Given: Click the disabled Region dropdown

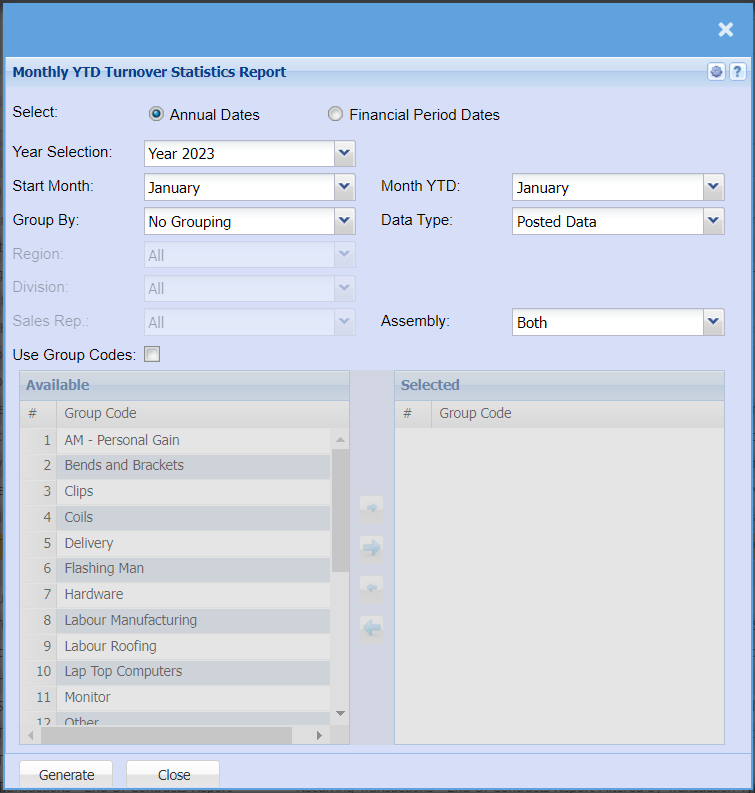Looking at the screenshot, I should click(x=249, y=255).
